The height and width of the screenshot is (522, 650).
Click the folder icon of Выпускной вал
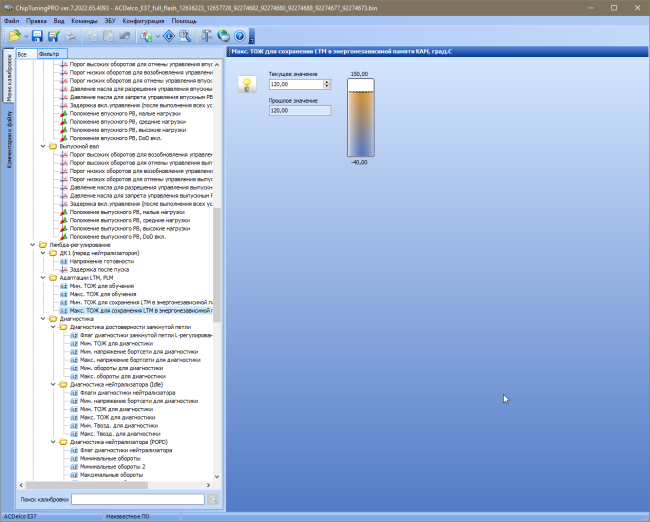tap(53, 146)
